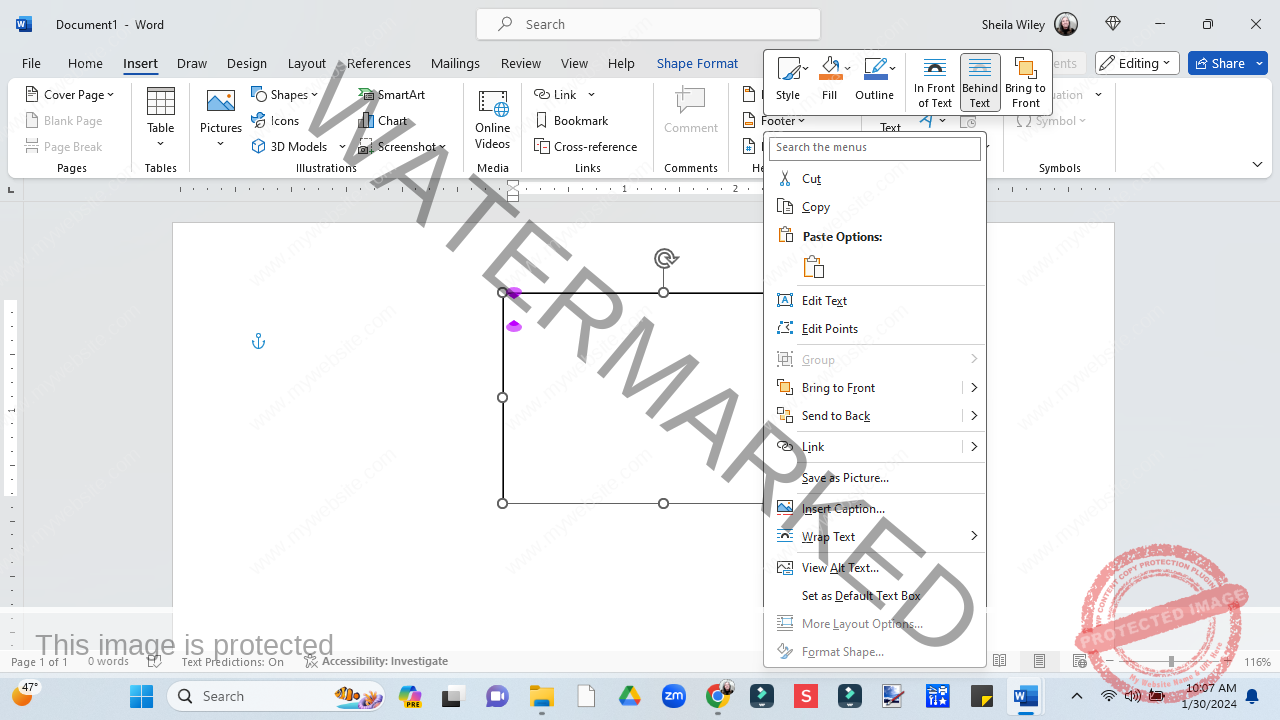
Task: Click the text box rotation handle
Action: tap(665, 259)
